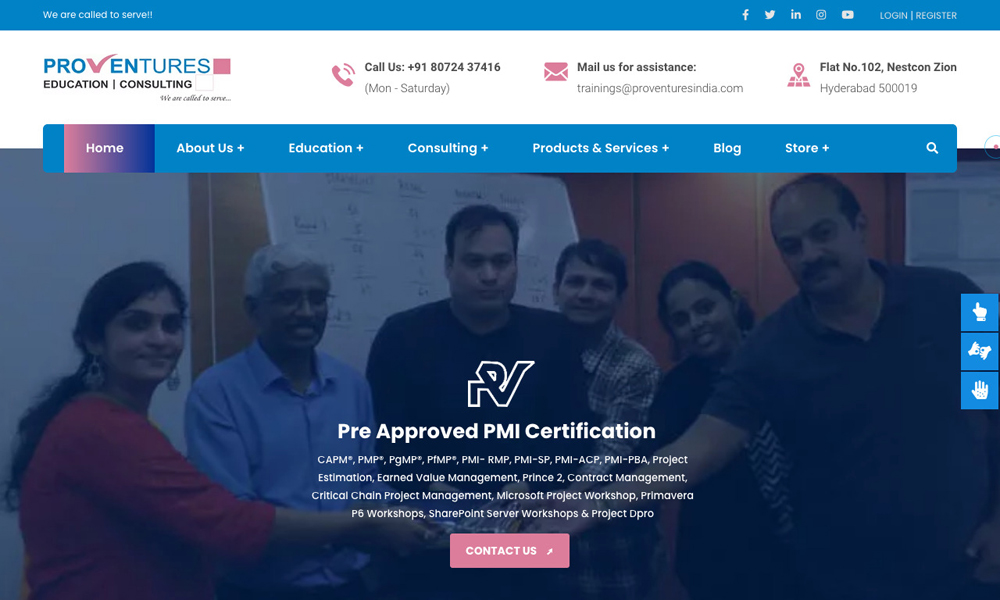Click the pointing hand side widget icon
This screenshot has height=600, width=1000.
tap(980, 312)
